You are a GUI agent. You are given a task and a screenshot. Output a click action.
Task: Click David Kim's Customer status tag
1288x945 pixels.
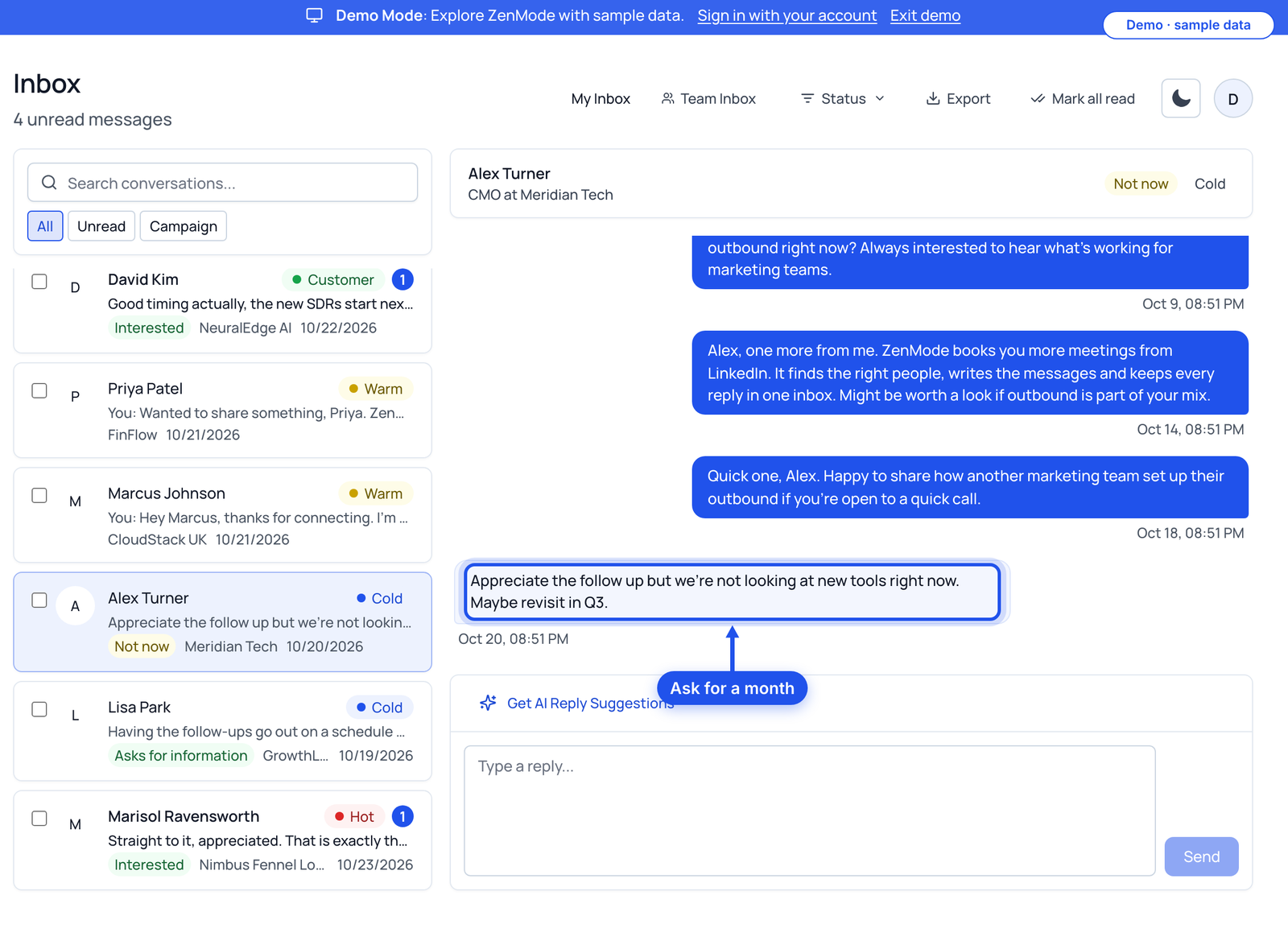tap(332, 279)
